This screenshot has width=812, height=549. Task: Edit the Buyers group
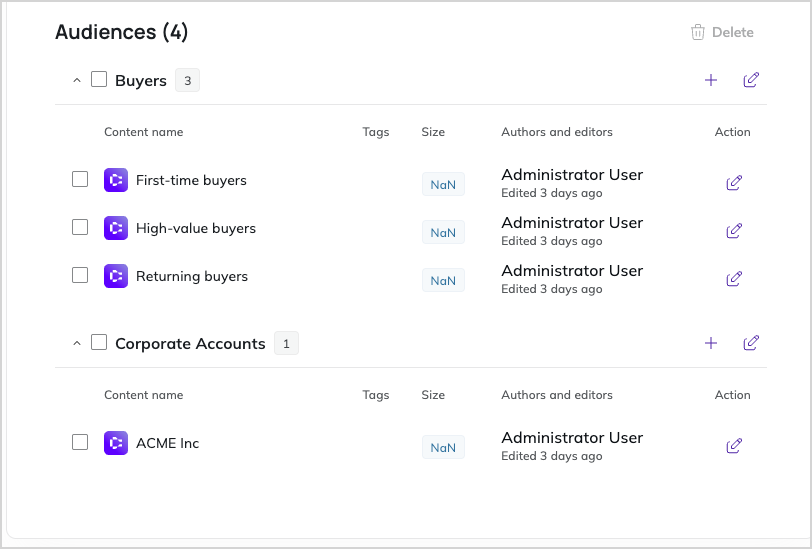(751, 80)
